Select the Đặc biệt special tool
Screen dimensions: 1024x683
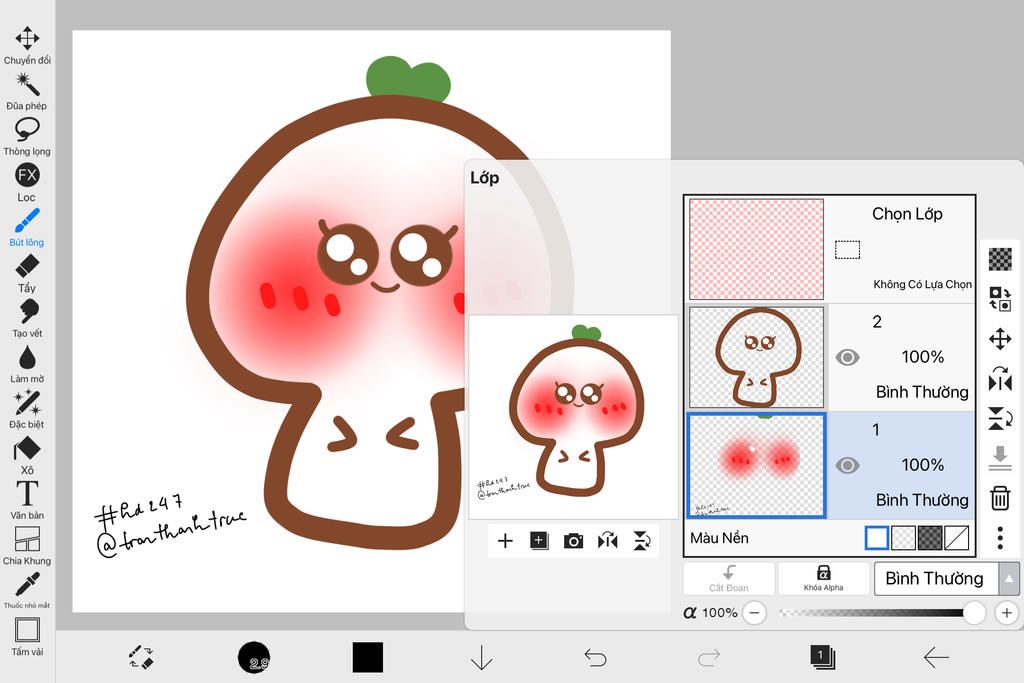[x=27, y=410]
